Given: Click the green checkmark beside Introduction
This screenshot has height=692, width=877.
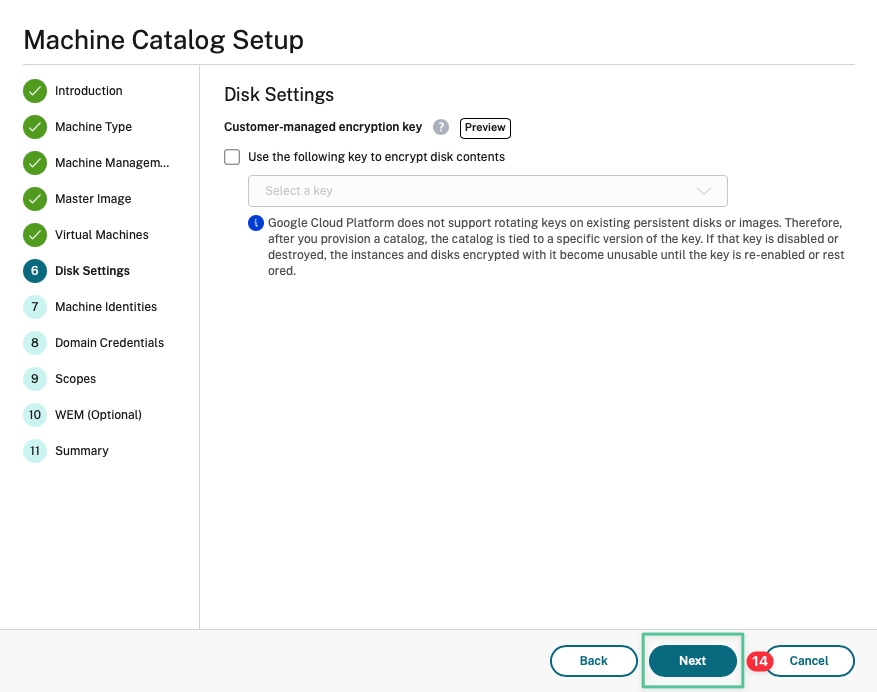Looking at the screenshot, I should point(35,91).
